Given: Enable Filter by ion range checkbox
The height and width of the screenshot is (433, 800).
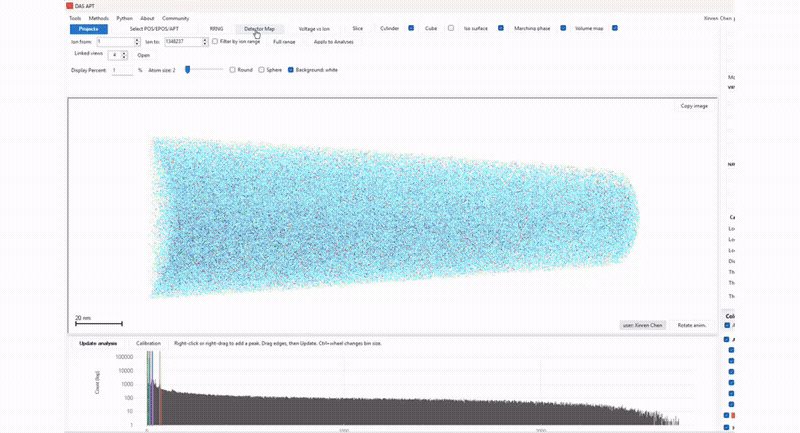Looking at the screenshot, I should pos(215,41).
